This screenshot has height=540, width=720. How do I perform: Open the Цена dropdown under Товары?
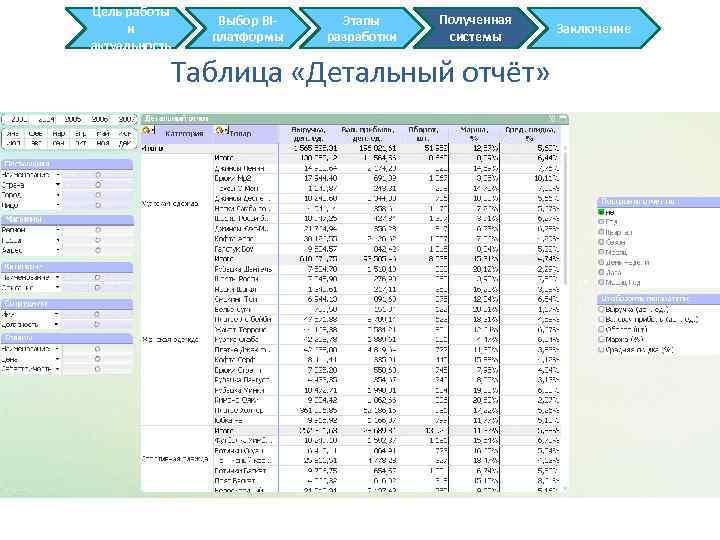coord(57,359)
